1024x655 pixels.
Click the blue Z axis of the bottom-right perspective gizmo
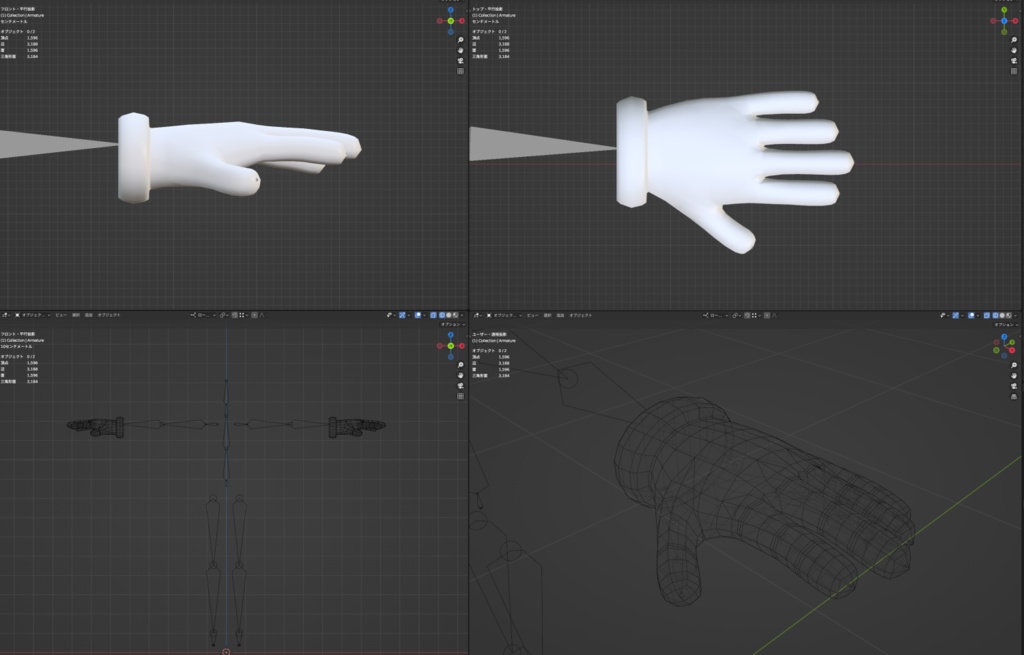(x=1004, y=337)
